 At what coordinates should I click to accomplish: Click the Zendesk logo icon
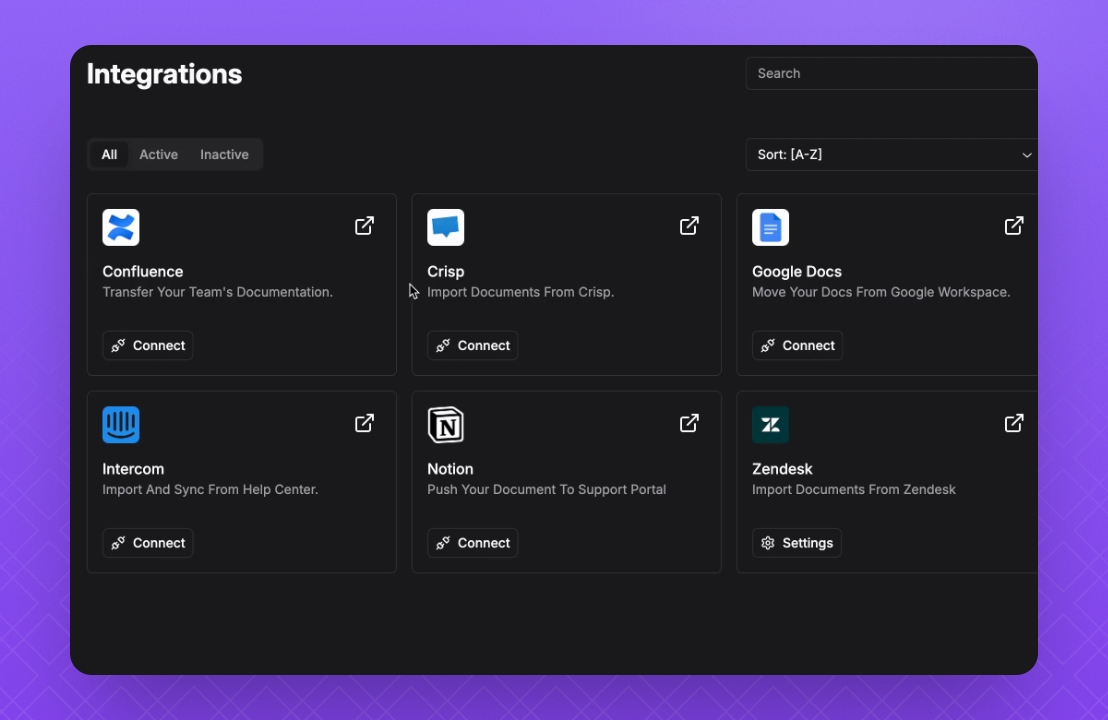coord(770,425)
